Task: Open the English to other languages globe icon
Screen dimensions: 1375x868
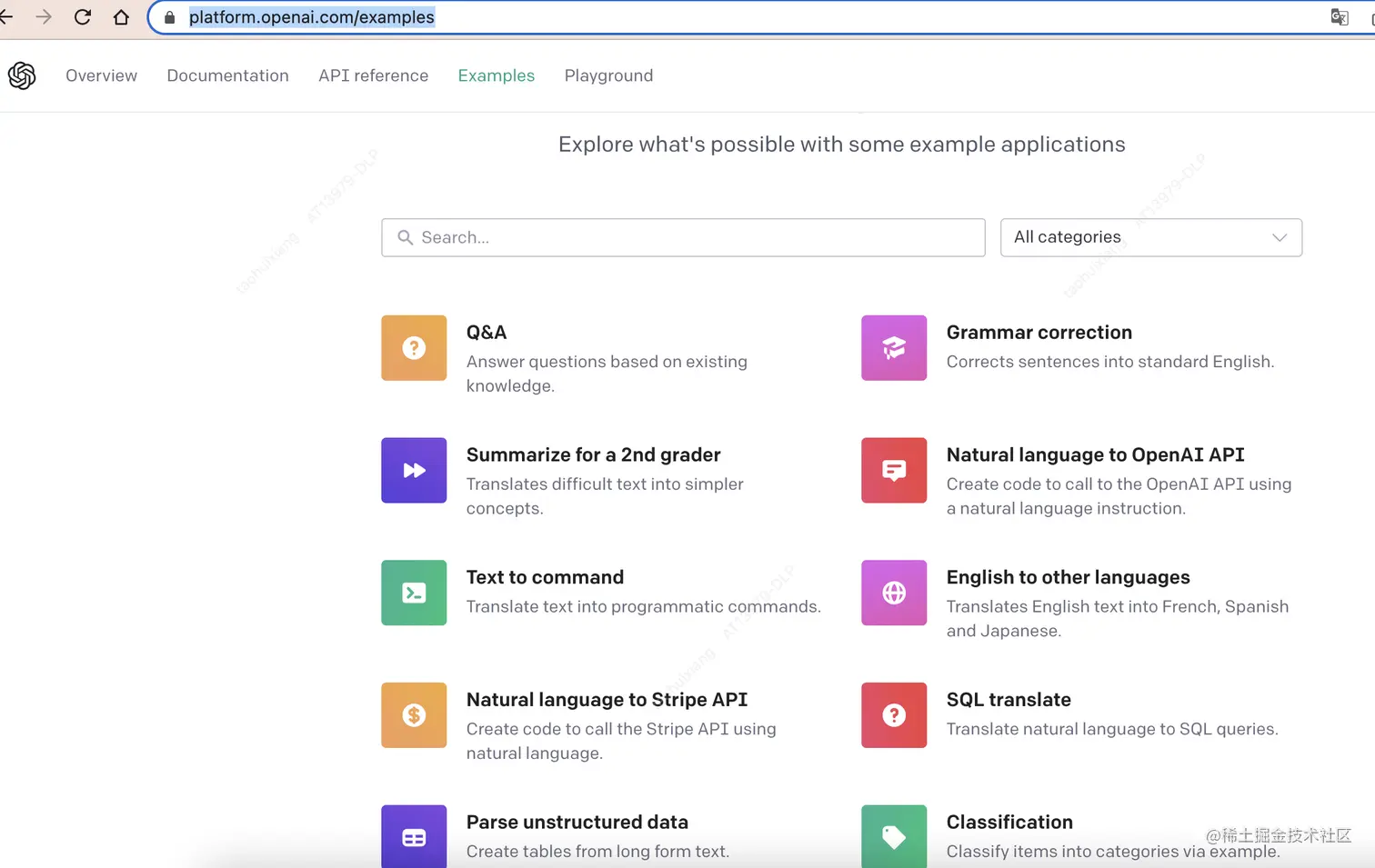Action: coord(894,593)
